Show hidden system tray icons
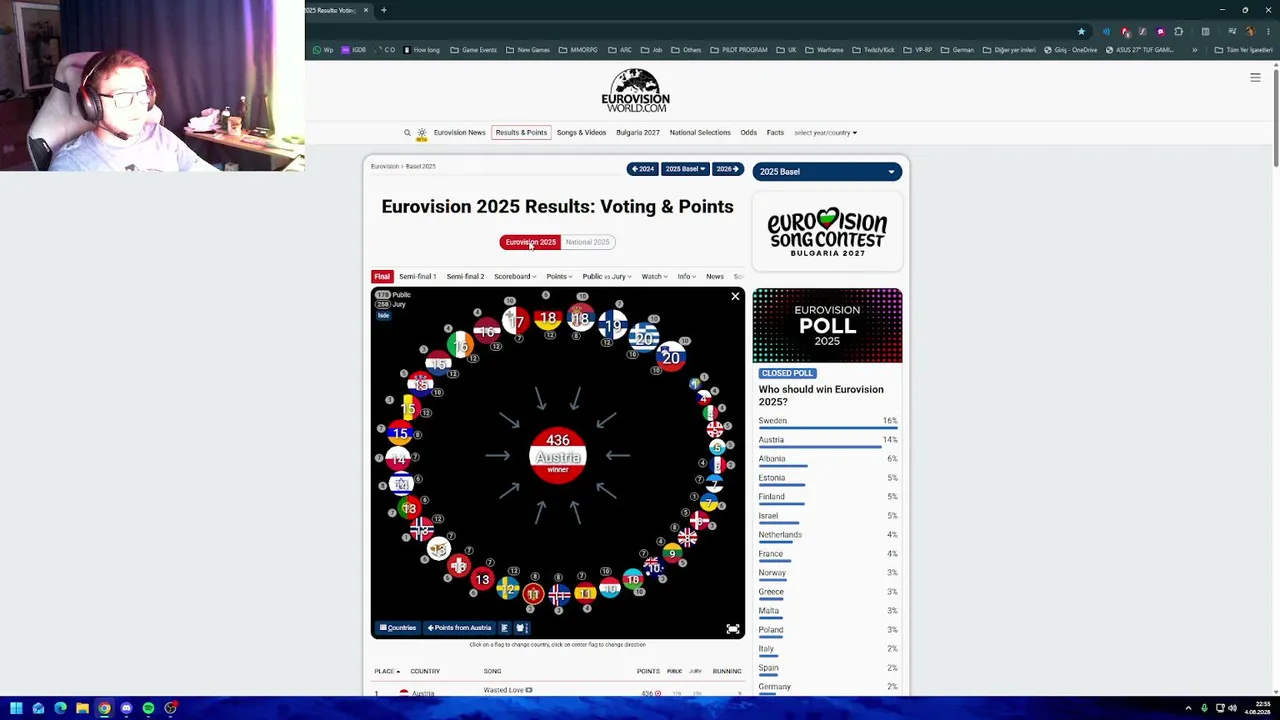The height and width of the screenshot is (720, 1280). point(1188,708)
